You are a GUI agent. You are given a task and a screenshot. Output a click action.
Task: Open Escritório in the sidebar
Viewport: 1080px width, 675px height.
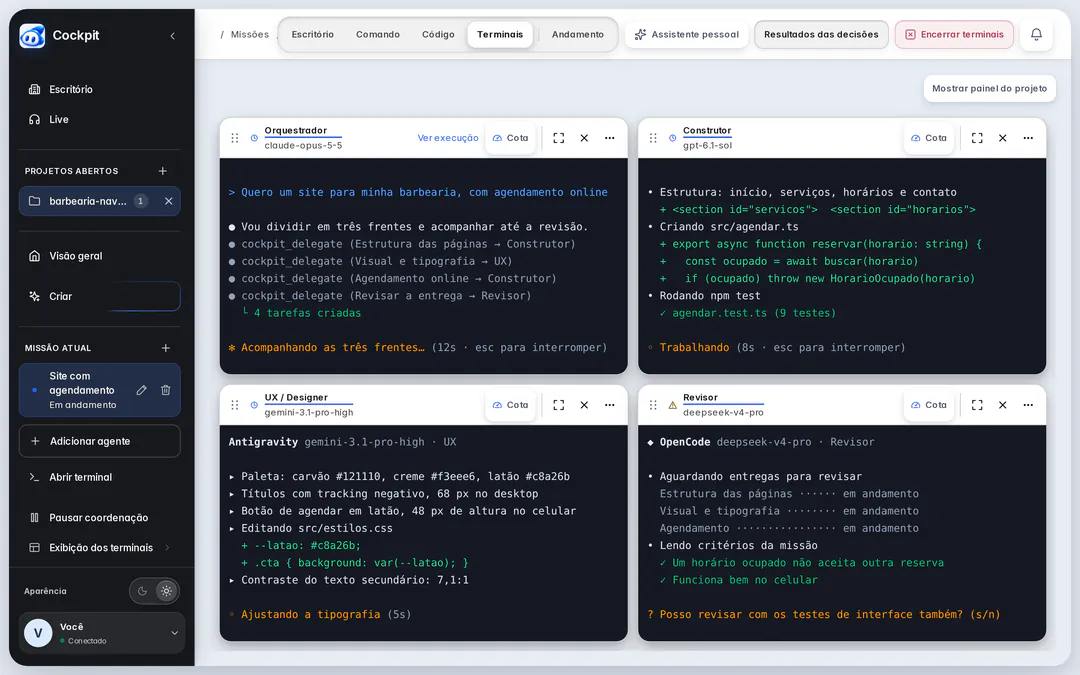(x=100, y=90)
